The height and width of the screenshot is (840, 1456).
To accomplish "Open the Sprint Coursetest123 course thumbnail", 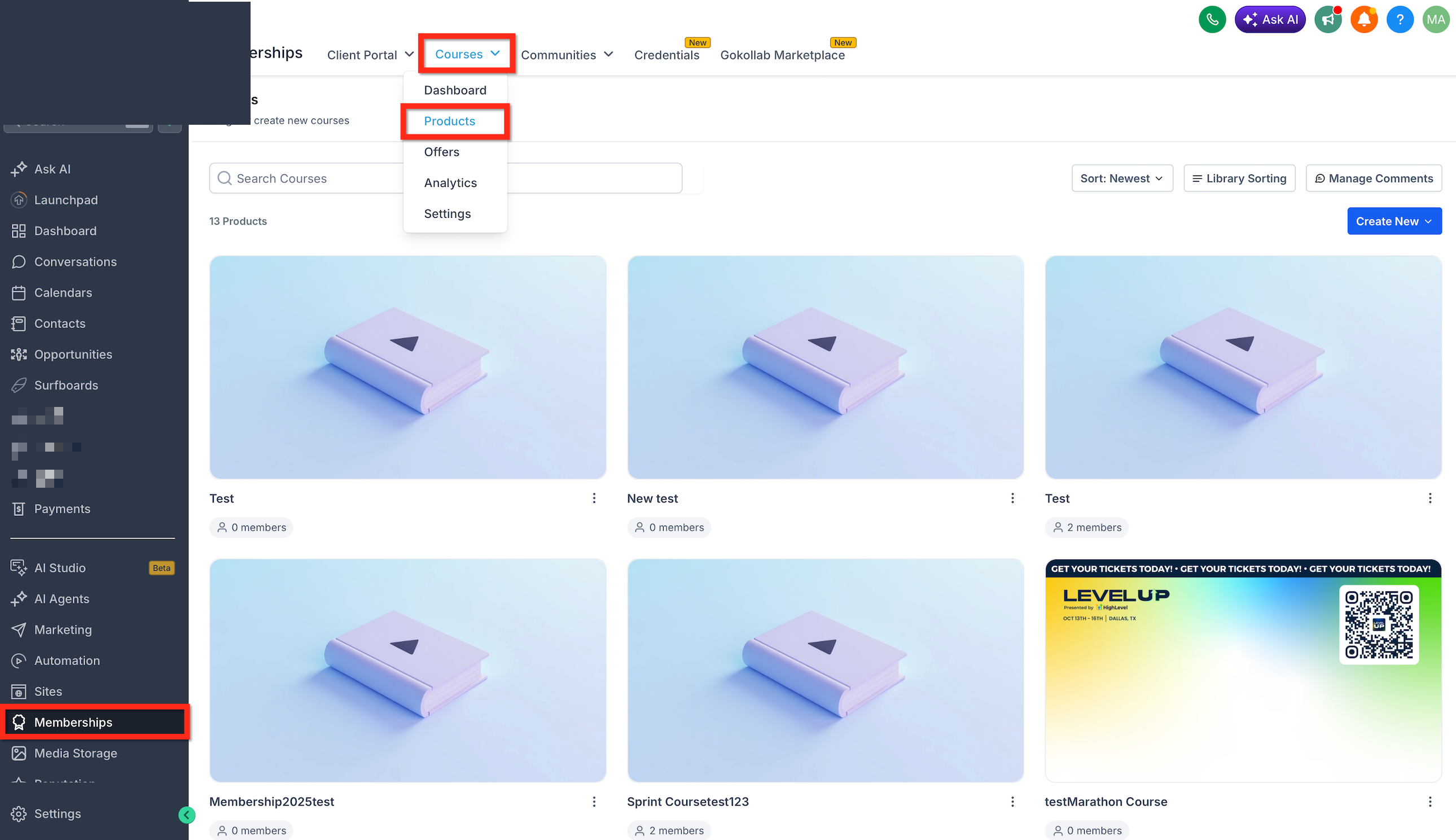I will coord(825,670).
